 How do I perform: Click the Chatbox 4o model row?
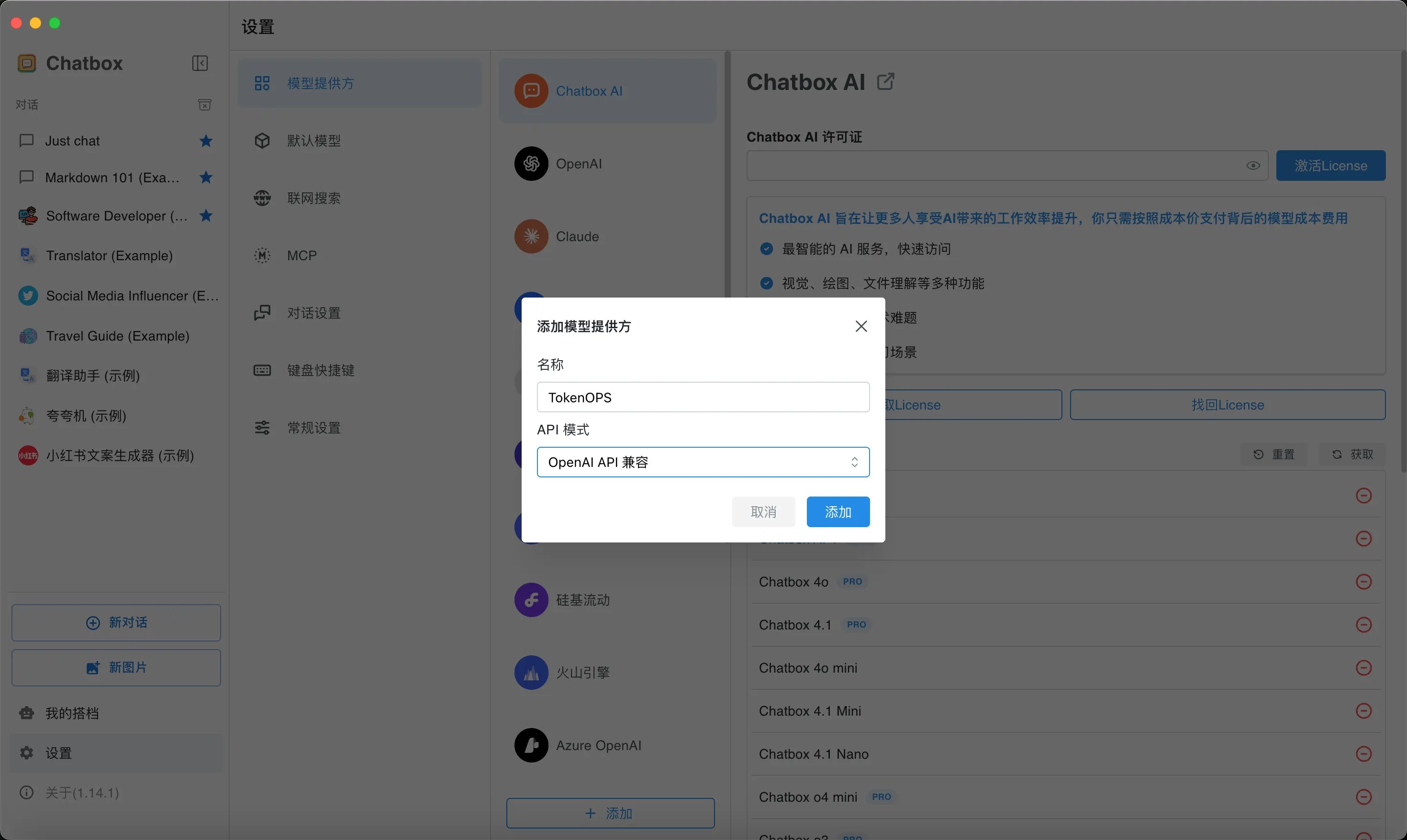1066,581
